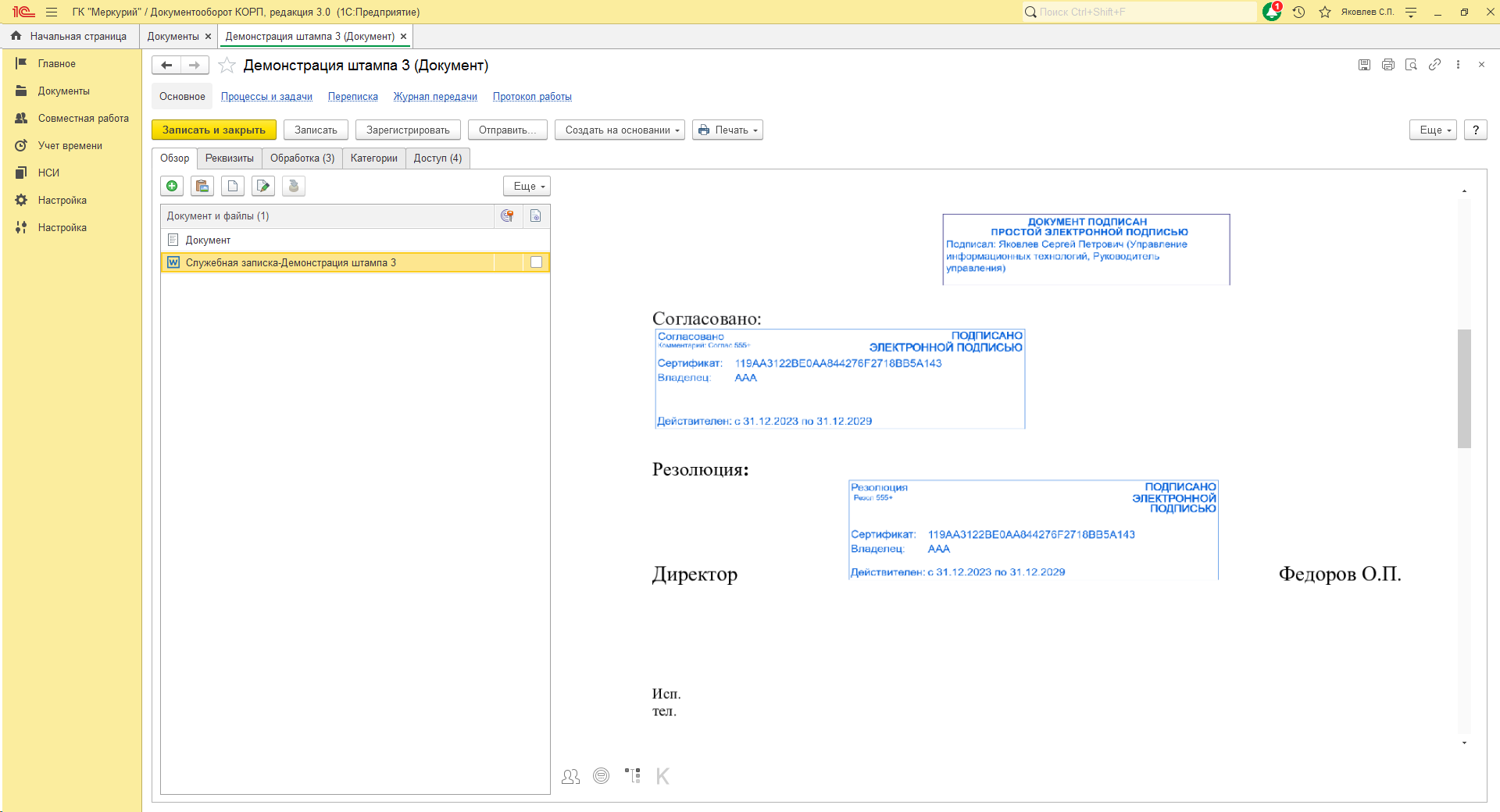Click the search field Поиск Ctrl+Shift+F
1500x812 pixels.
1141,12
